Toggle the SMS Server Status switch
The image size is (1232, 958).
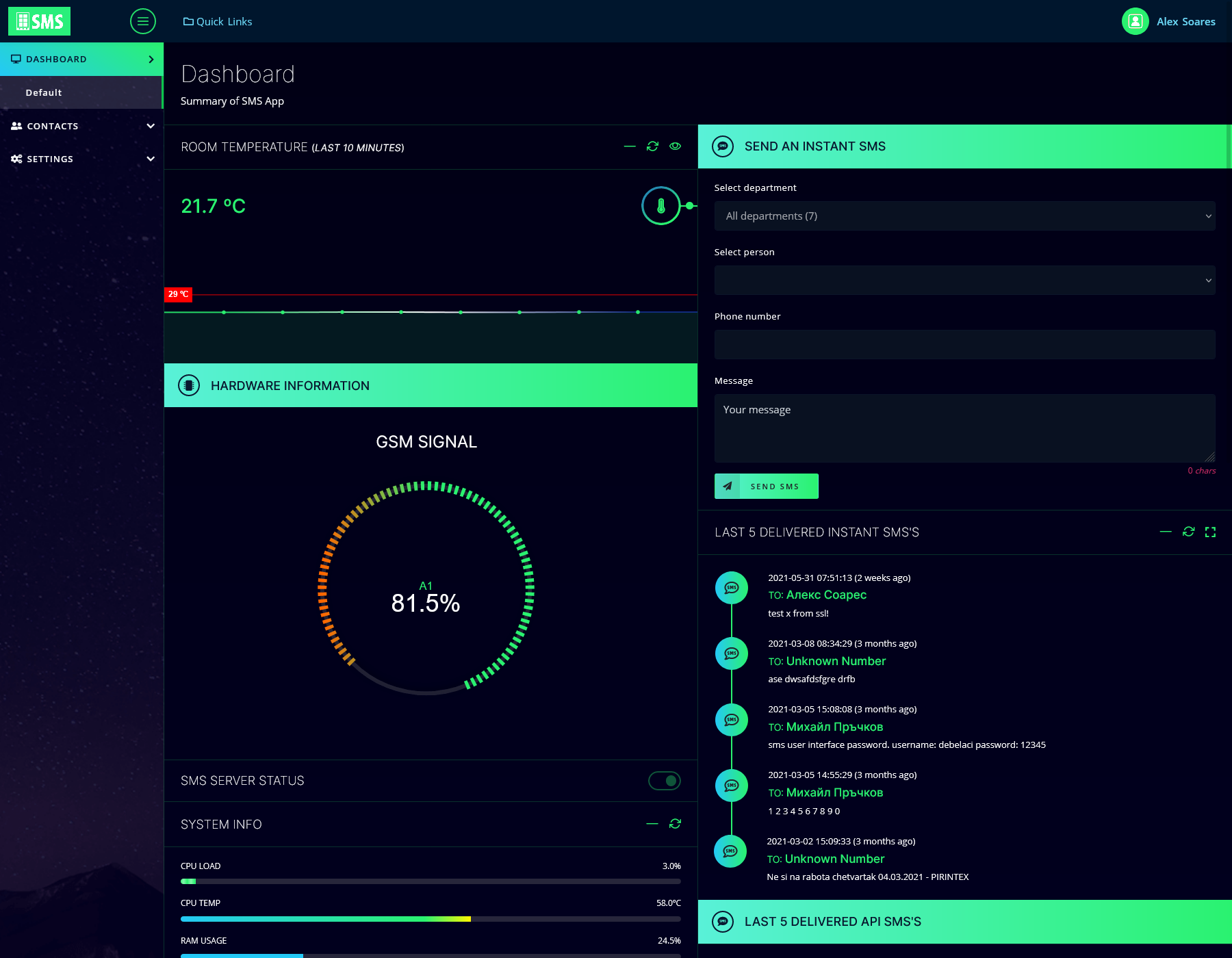tap(665, 781)
